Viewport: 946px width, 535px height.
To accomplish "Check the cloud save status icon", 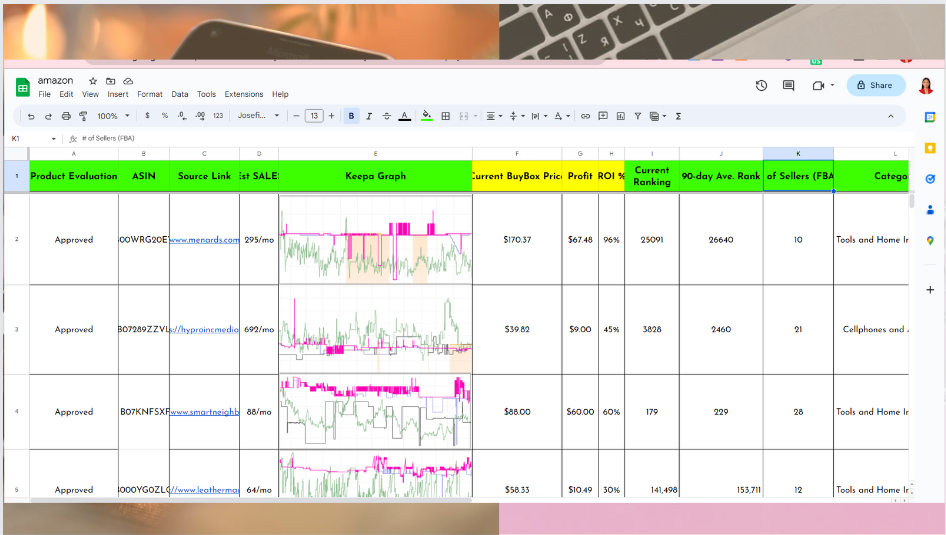I will (x=128, y=81).
